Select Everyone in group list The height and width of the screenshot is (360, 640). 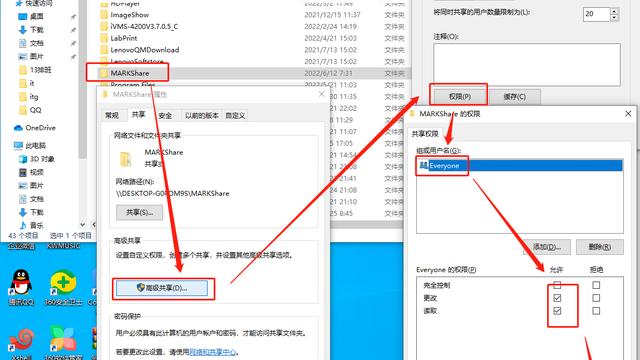(x=520, y=165)
